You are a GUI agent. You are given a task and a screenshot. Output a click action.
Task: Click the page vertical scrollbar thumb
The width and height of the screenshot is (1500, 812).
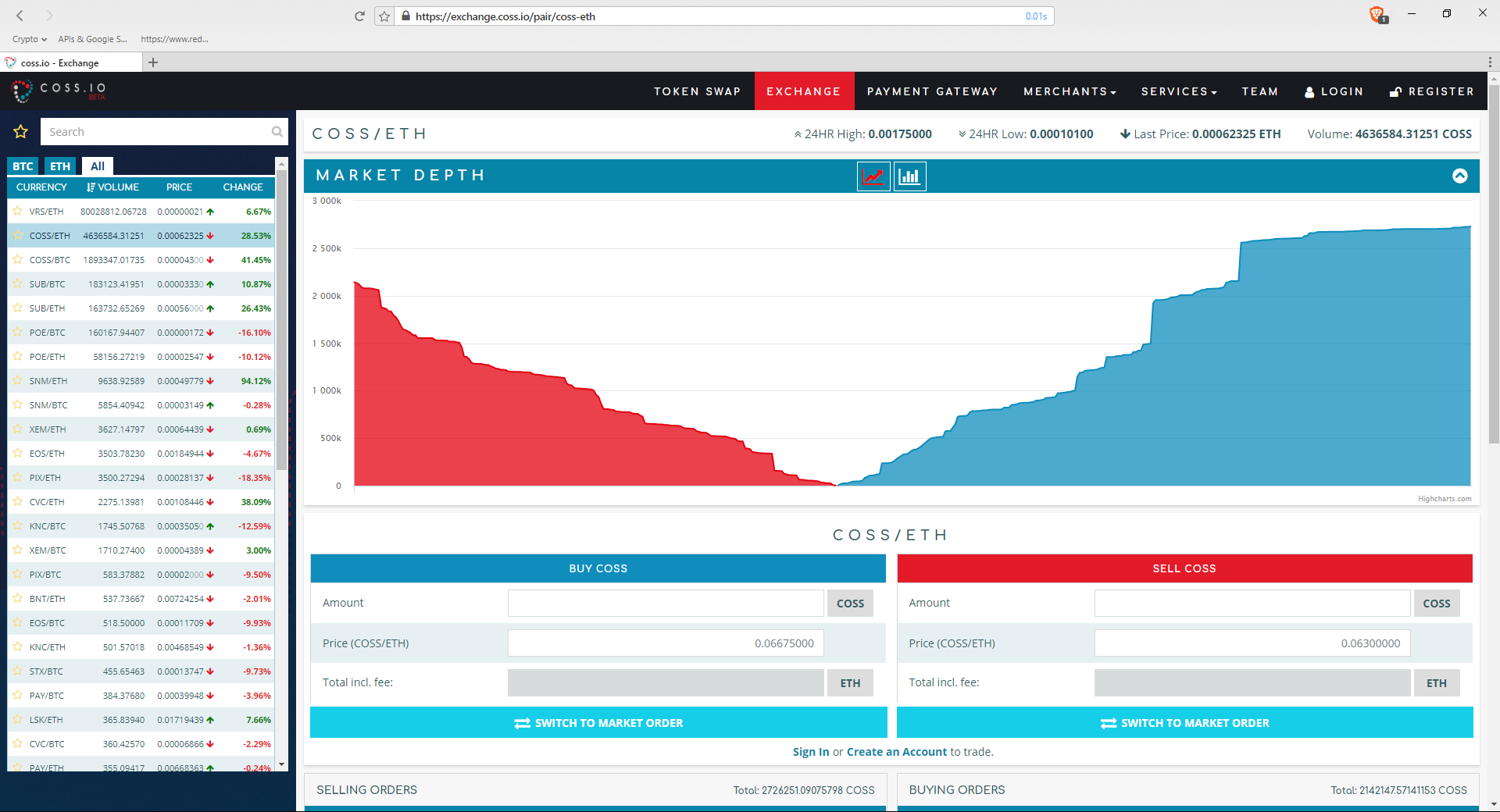click(1494, 265)
